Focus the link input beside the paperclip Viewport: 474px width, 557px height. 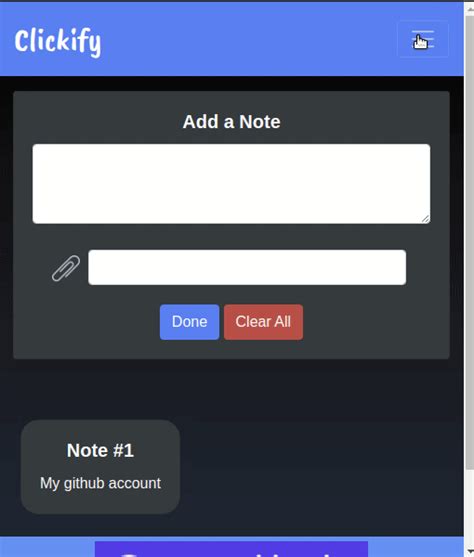pyautogui.click(x=247, y=267)
